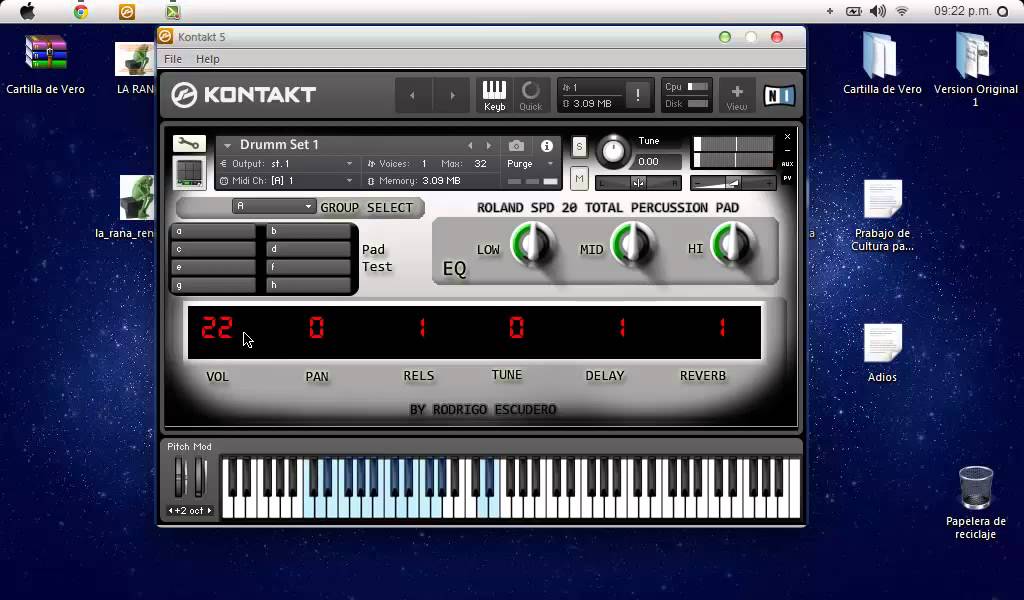The height and width of the screenshot is (600, 1024).
Task: Click the LOW EQ knob
Action: [x=533, y=244]
